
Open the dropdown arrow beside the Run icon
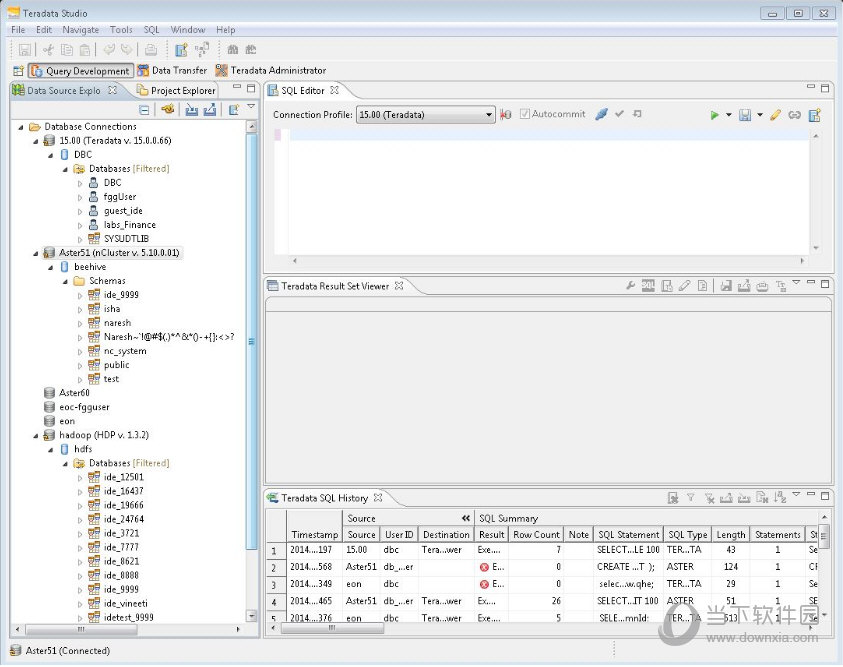[728, 114]
